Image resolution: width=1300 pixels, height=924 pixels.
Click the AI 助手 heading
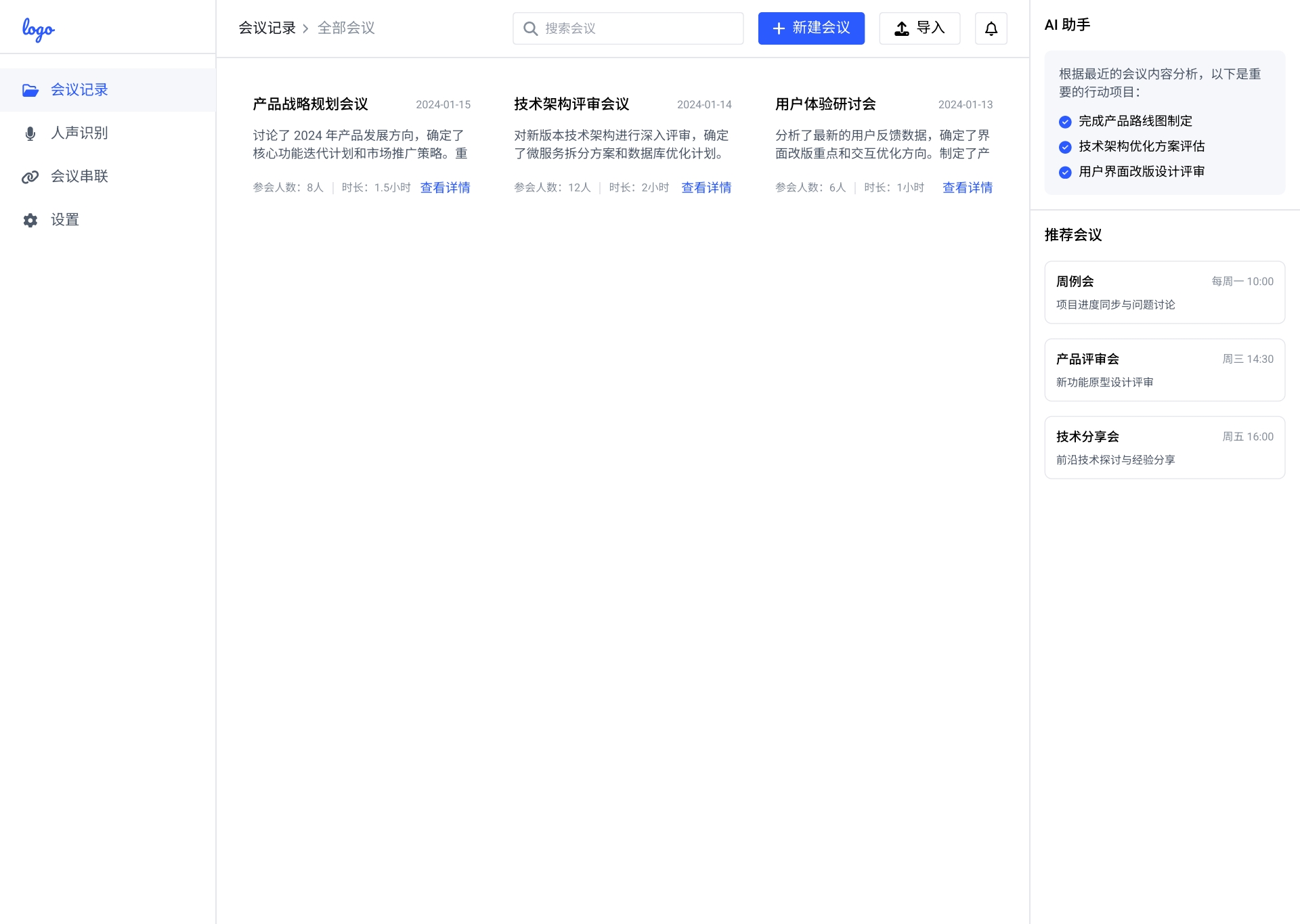[x=1068, y=25]
